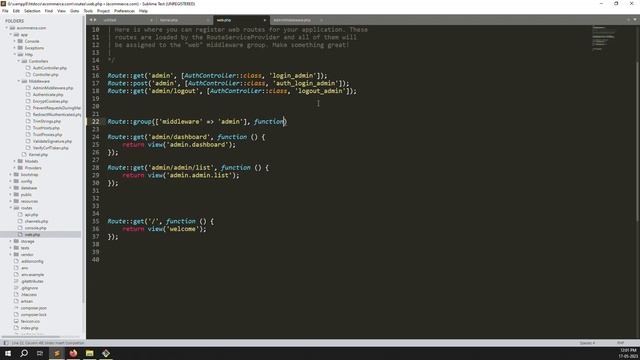Open the .env.example file
Image resolution: width=640 pixels, height=360 pixels.
(33, 275)
